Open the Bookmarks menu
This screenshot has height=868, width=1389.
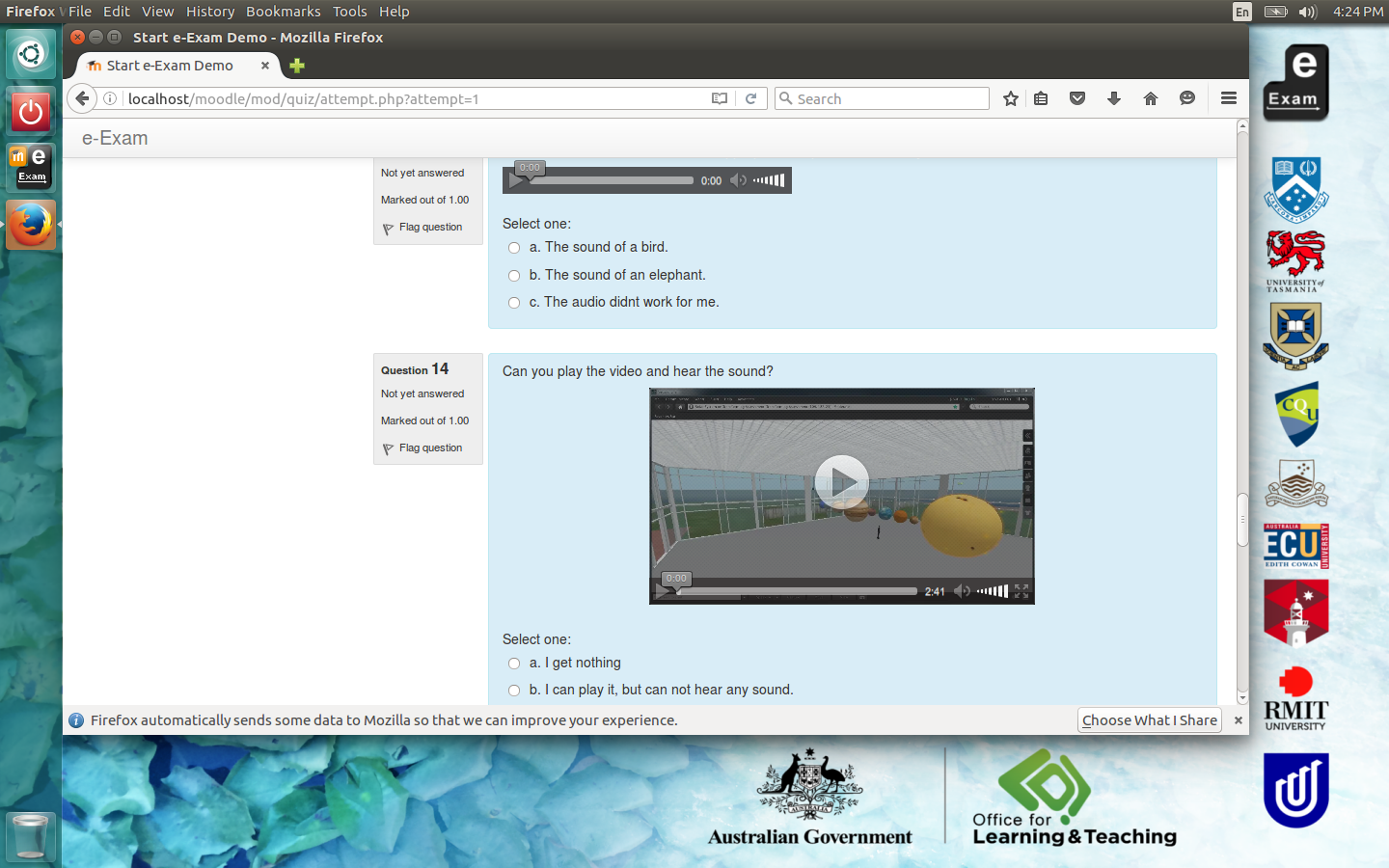(283, 12)
